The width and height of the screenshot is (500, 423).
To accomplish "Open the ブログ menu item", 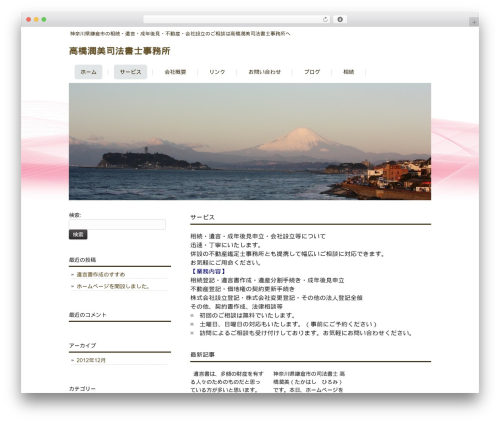I will [x=312, y=72].
